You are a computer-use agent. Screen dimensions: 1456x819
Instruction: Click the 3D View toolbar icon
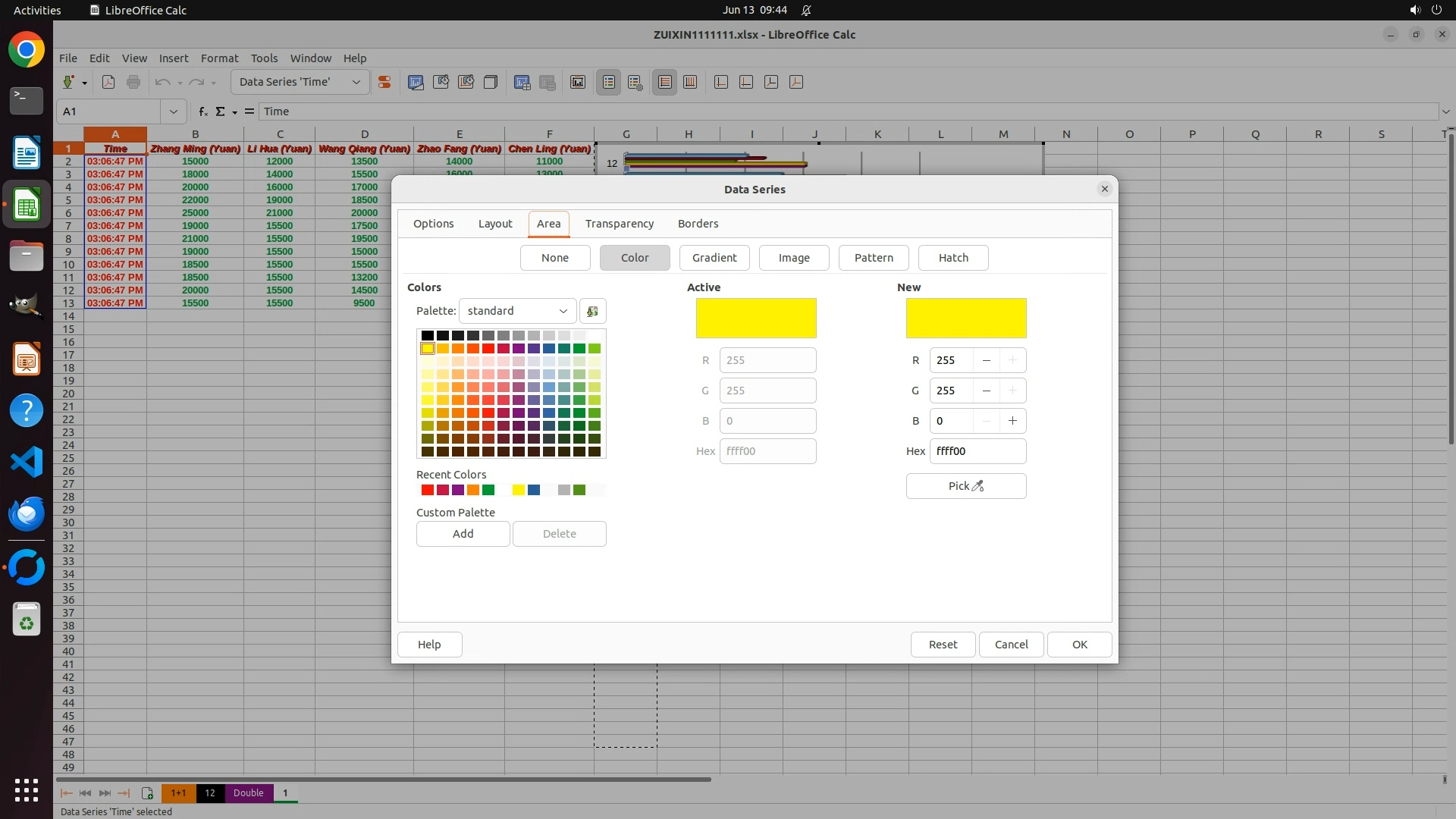tap(491, 82)
